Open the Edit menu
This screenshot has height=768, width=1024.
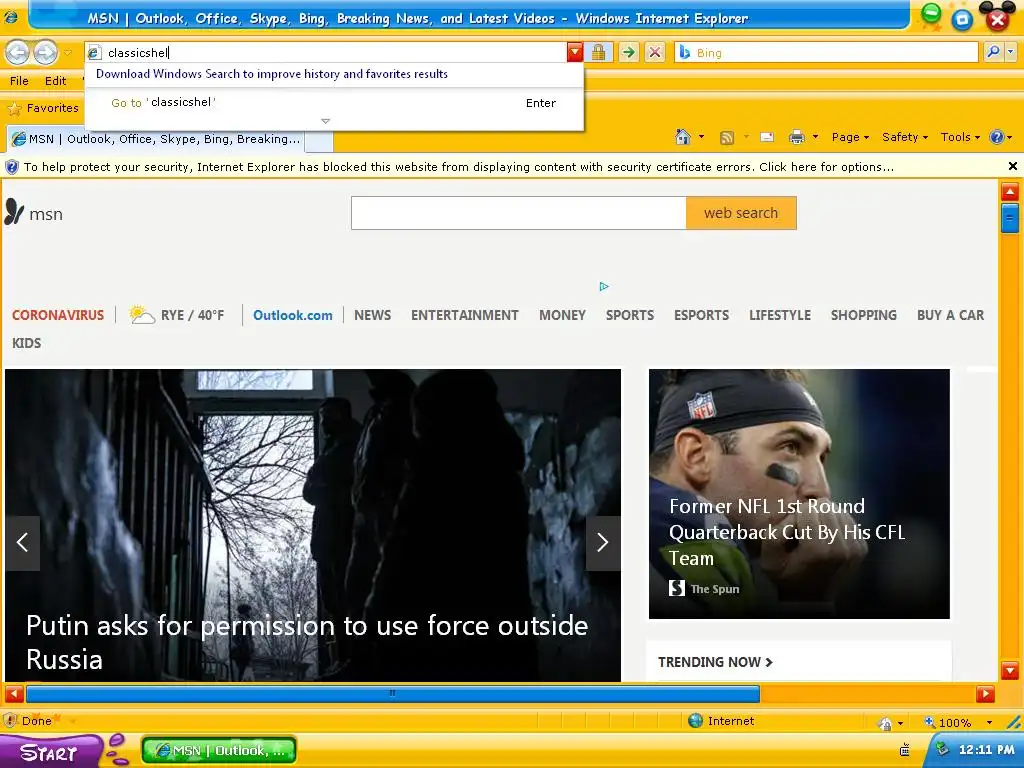[56, 81]
